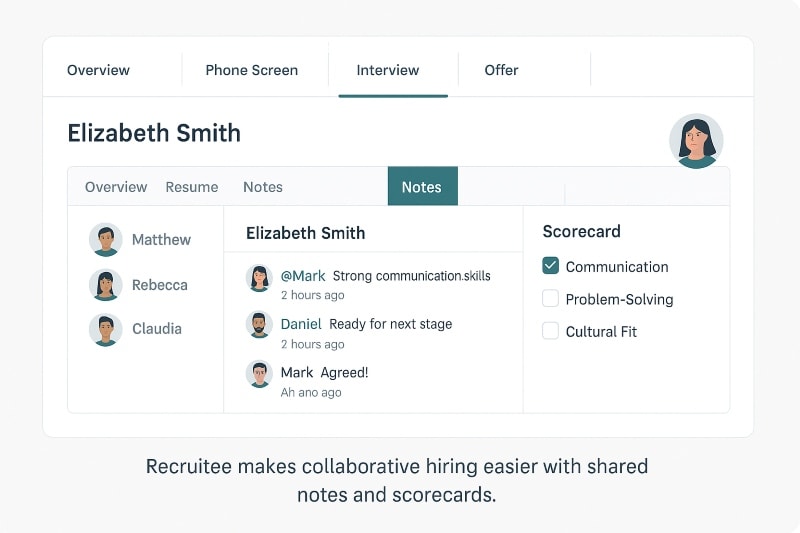Open the Offer stage tab

coord(501,70)
